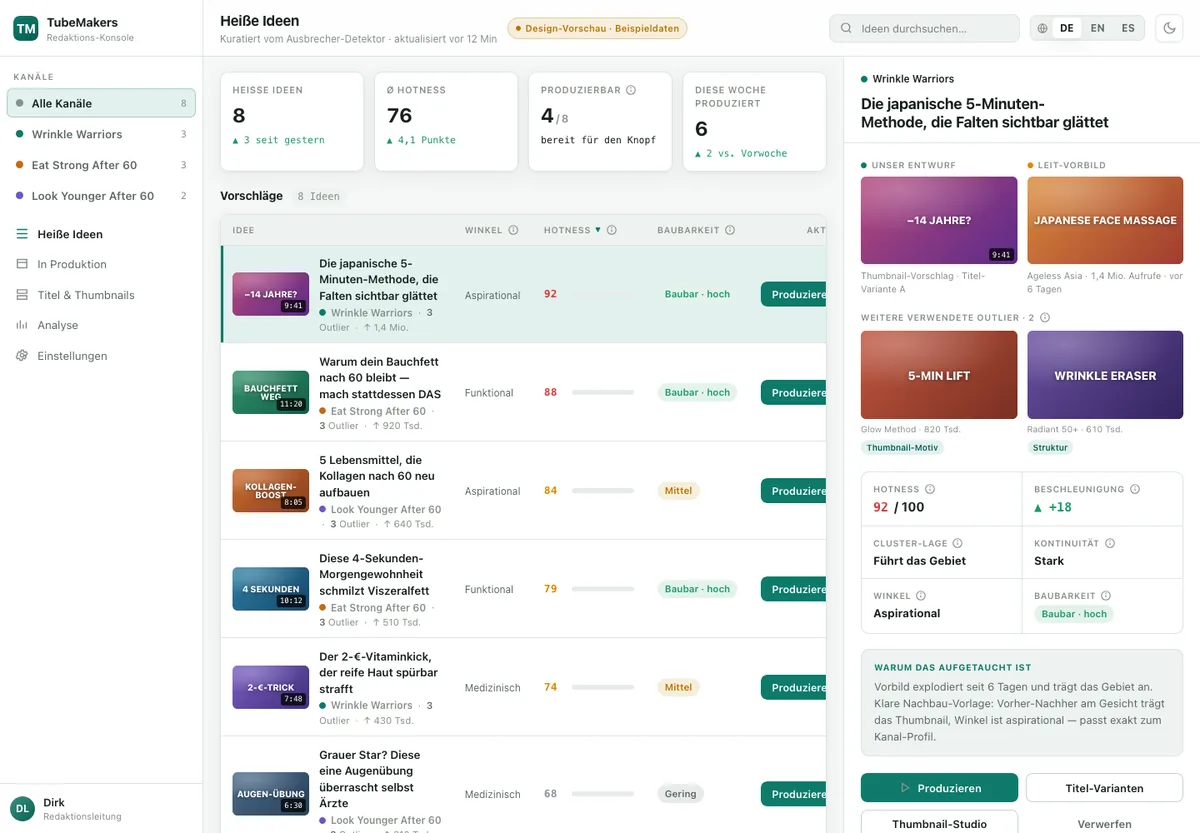Filter by Wrinkle Warriors channel in the sidebar
Screen dimensions: 1200x833
101,134
